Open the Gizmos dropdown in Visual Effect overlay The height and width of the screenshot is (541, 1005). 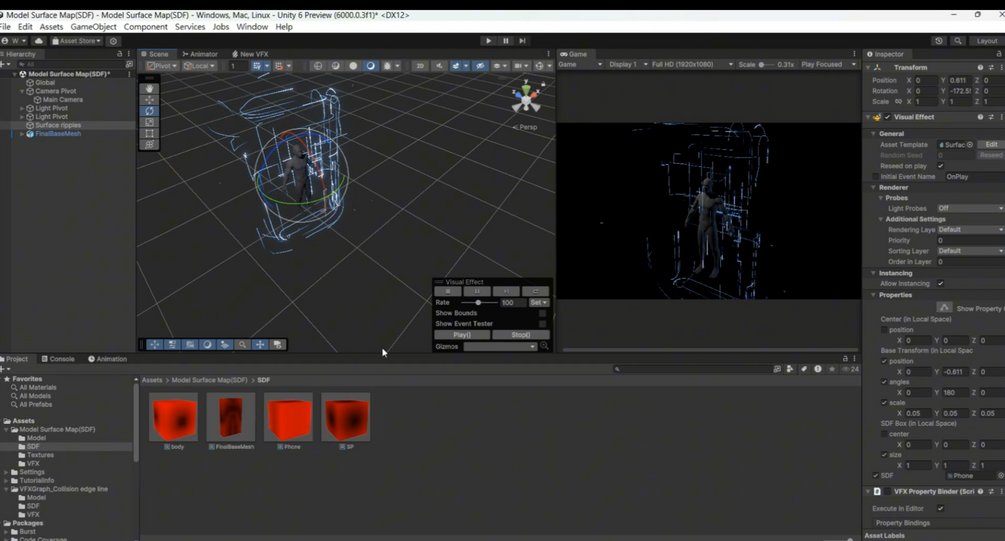click(x=500, y=346)
